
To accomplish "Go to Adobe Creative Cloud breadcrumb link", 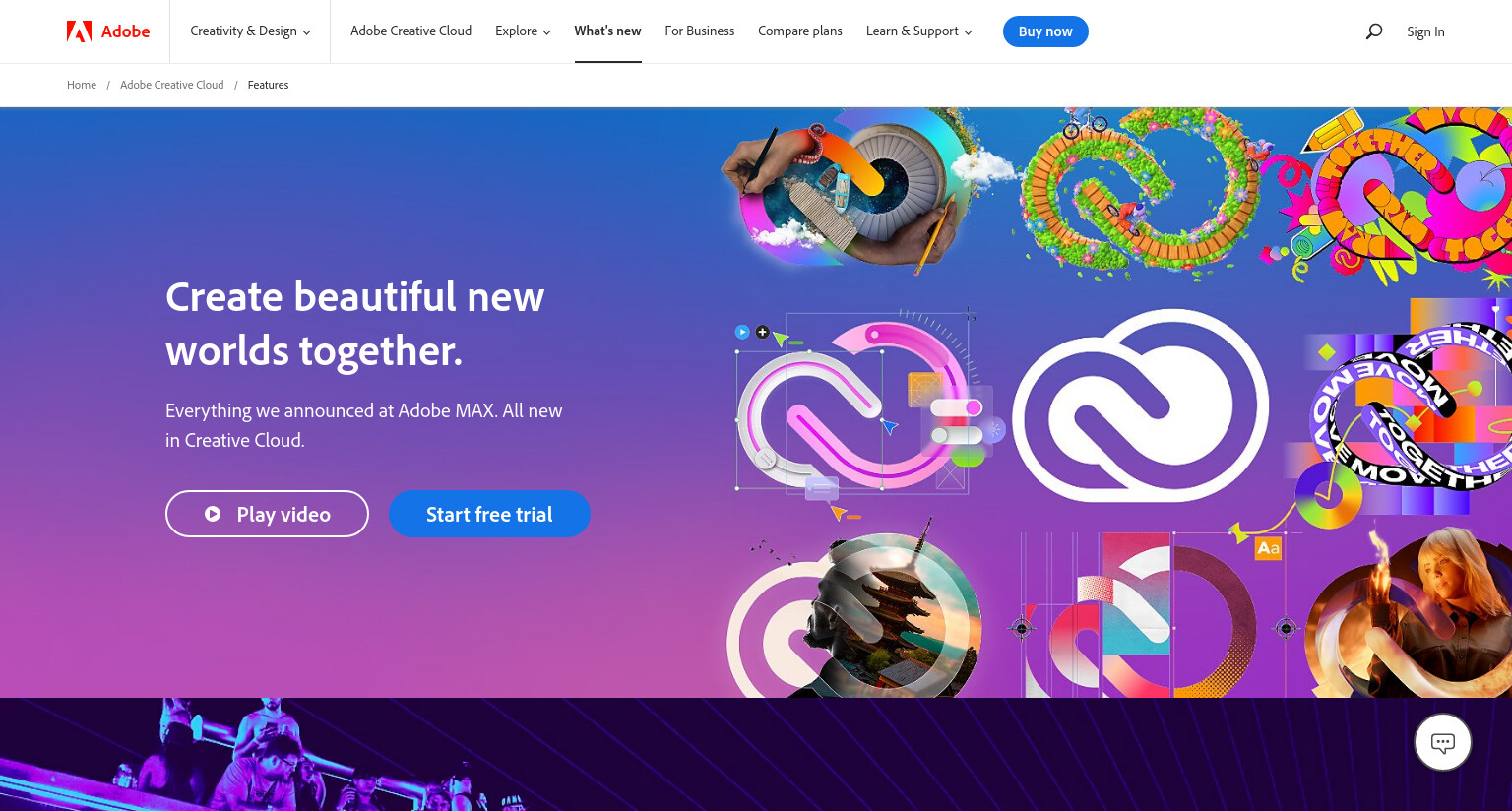I will pyautogui.click(x=172, y=85).
